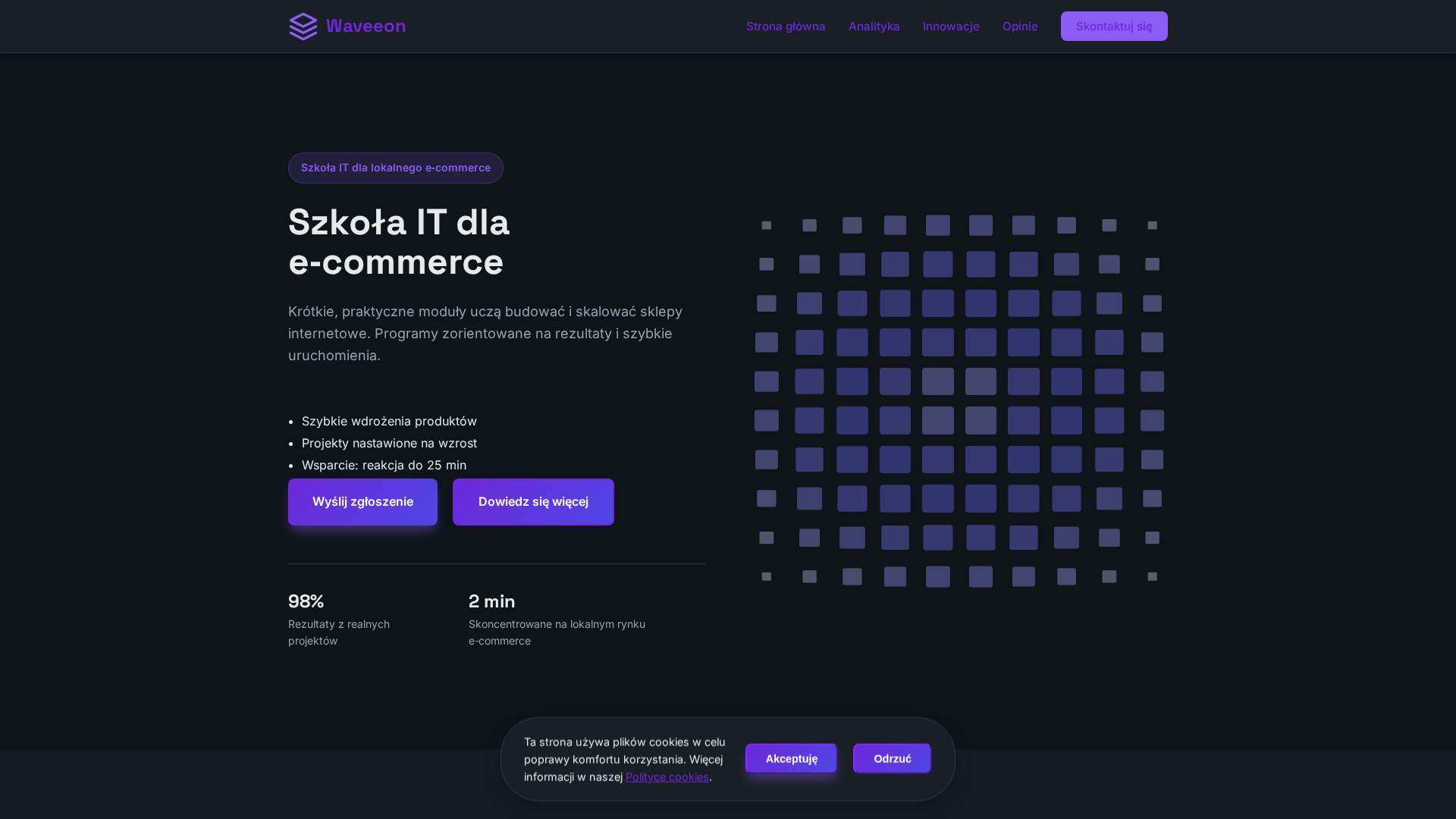Click the Wyślij zgłoszenie button
The height and width of the screenshot is (819, 1456).
coord(362,502)
